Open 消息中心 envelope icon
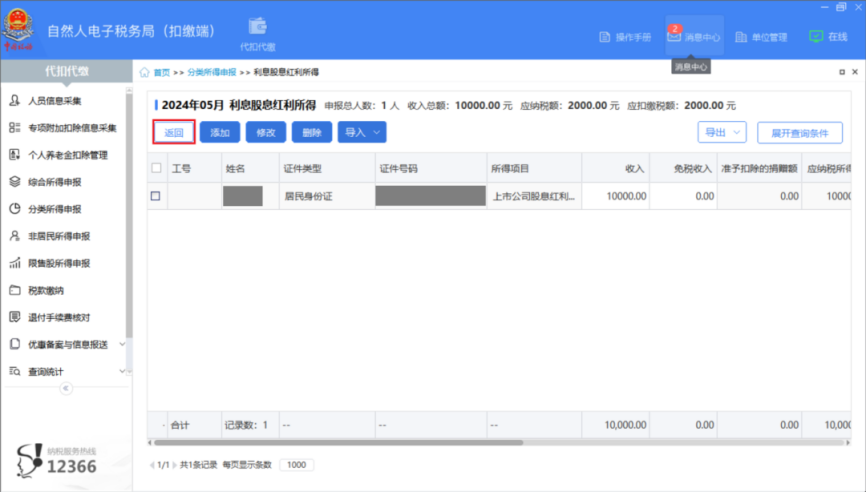This screenshot has width=866, height=492. pyautogui.click(x=675, y=37)
